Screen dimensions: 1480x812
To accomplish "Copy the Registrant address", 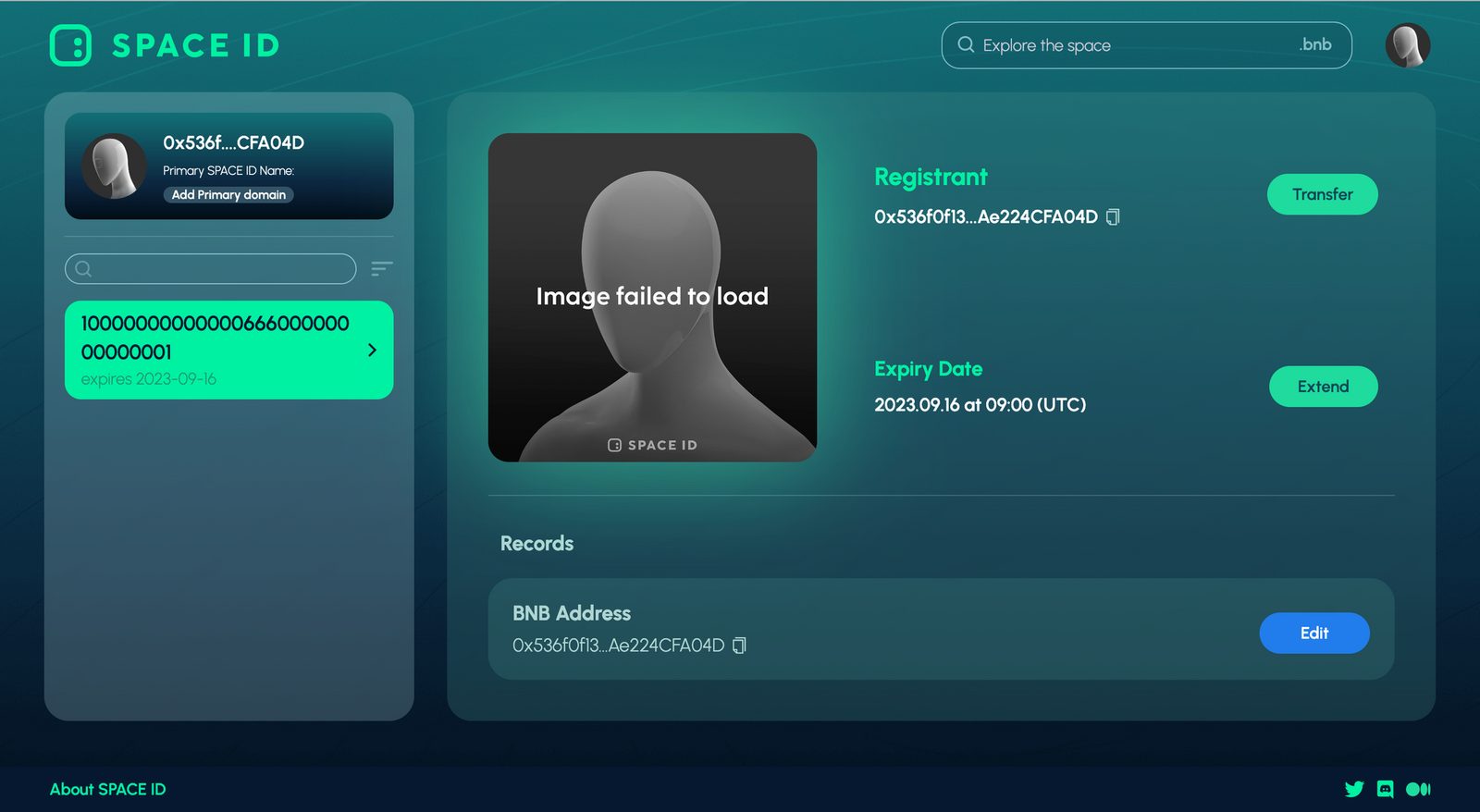I will tap(1113, 216).
